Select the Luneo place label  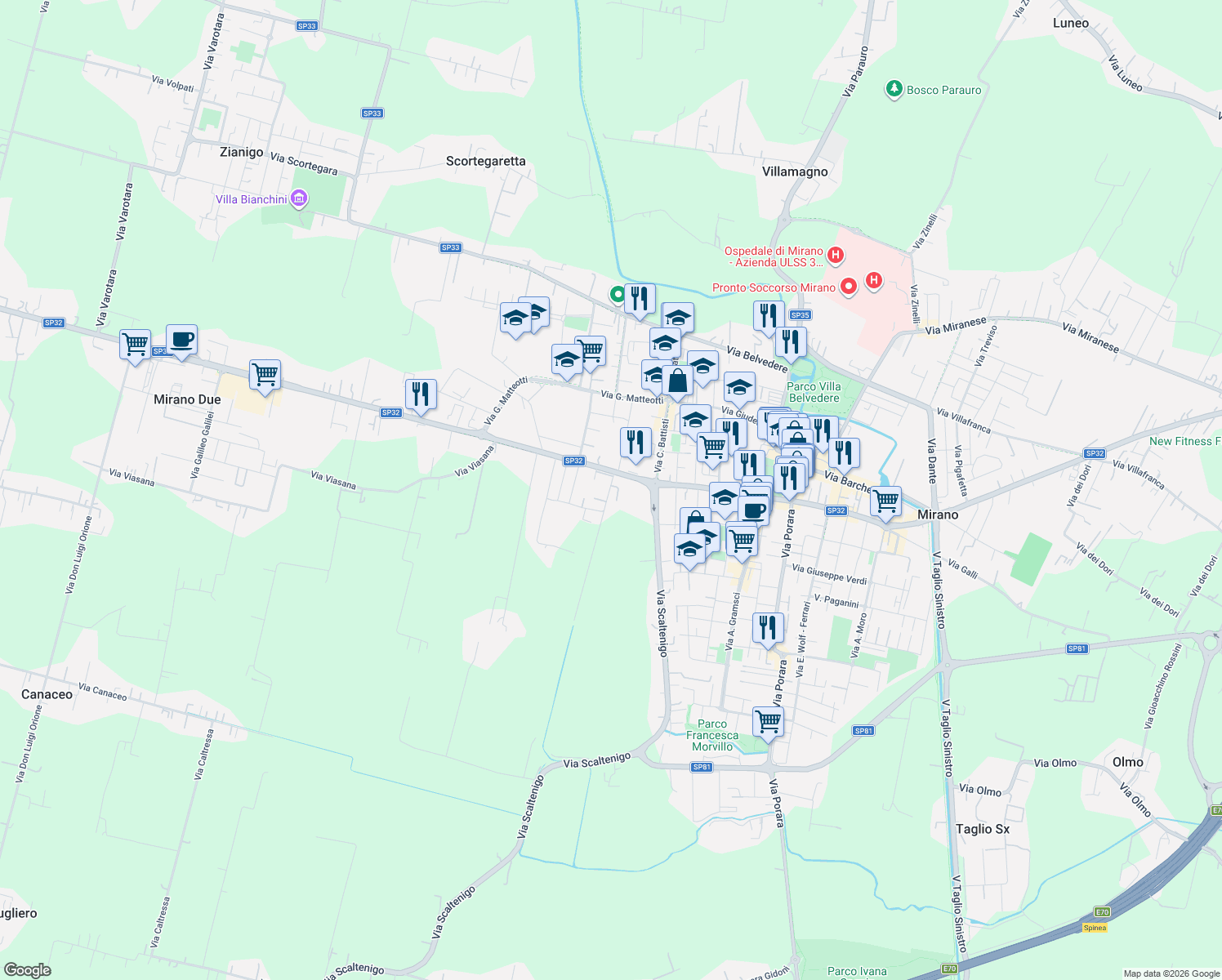point(1071,23)
